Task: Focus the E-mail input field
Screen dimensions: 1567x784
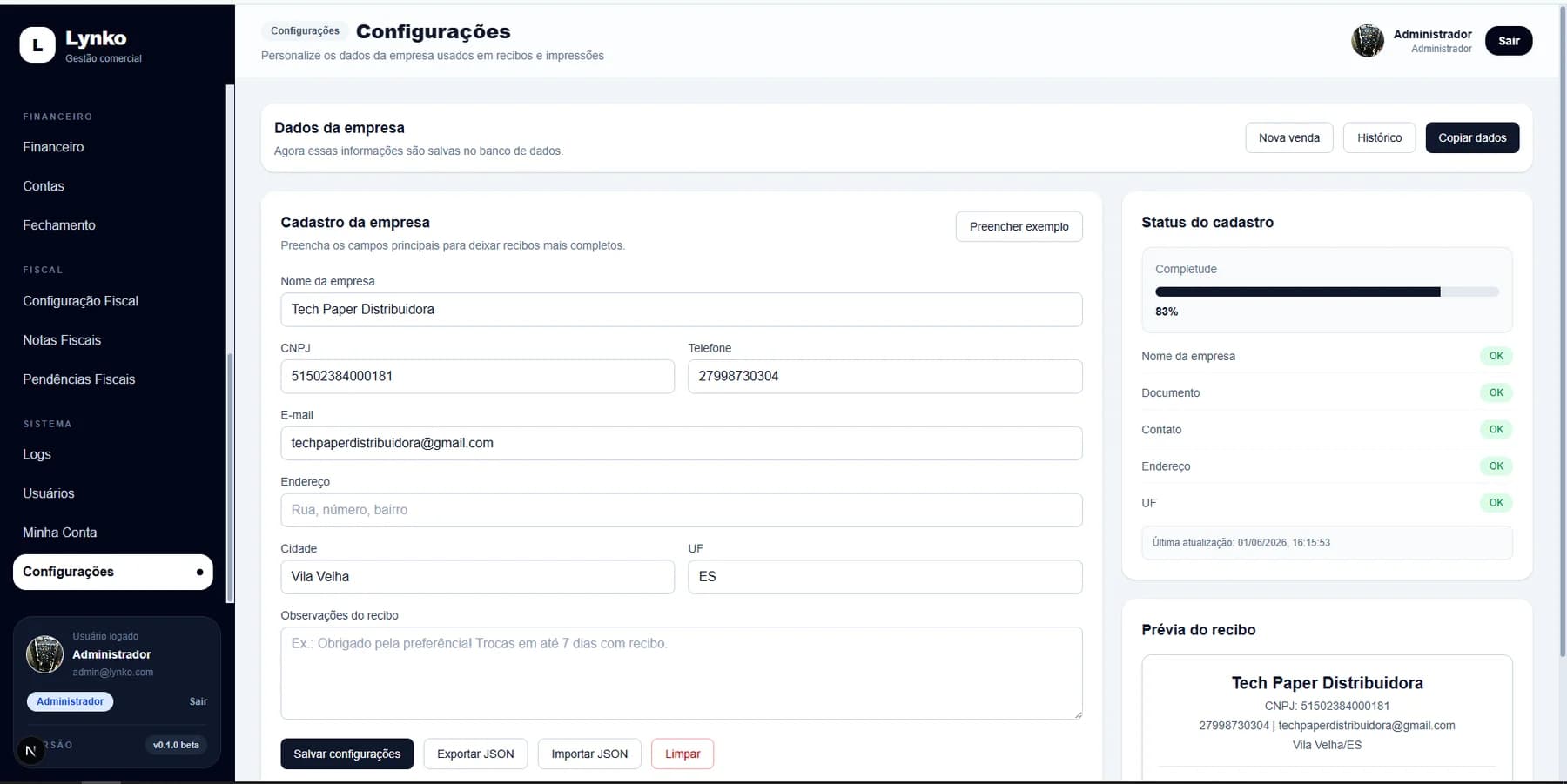Action: 681,443
